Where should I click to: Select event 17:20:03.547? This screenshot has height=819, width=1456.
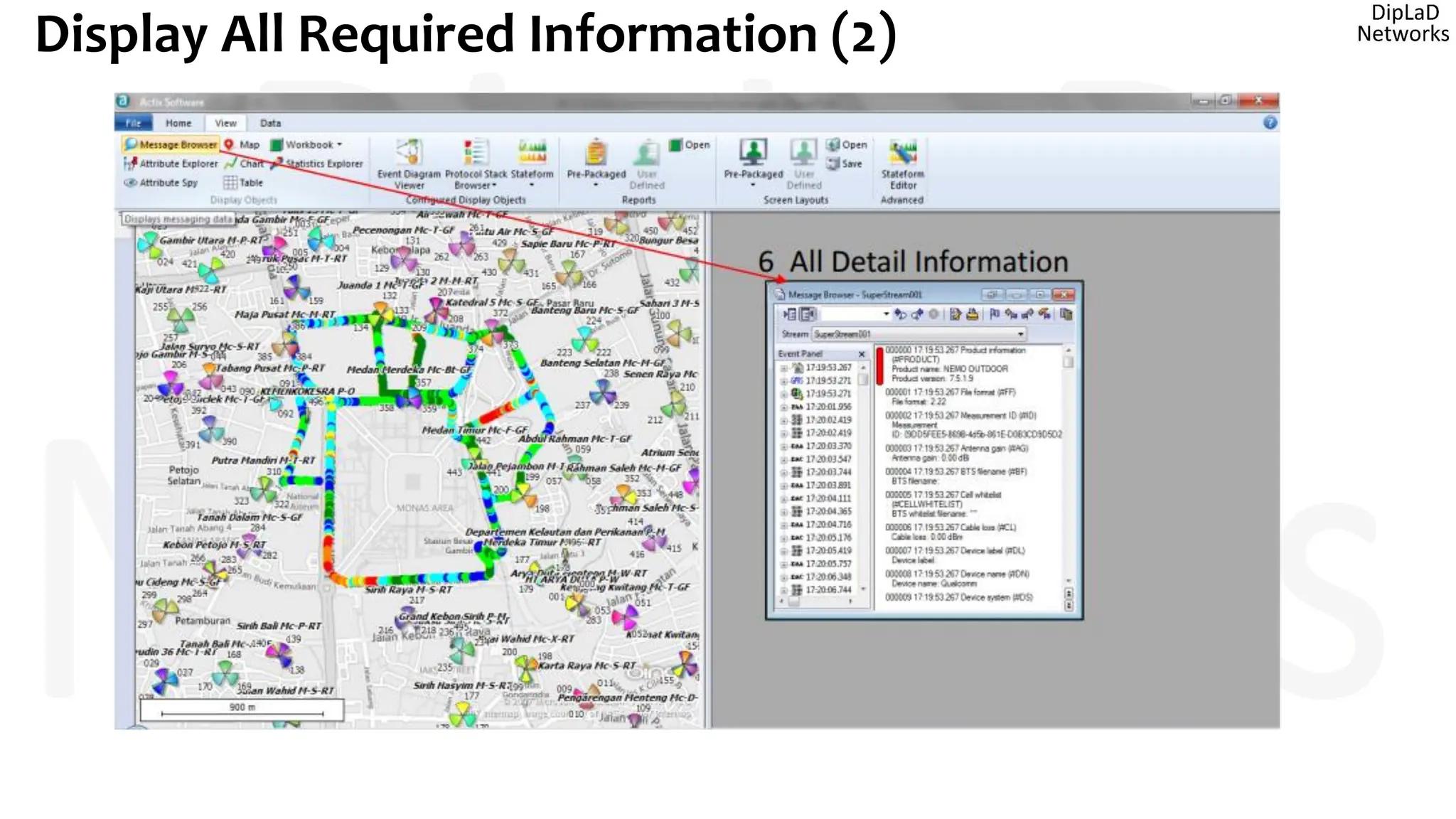coord(828,459)
